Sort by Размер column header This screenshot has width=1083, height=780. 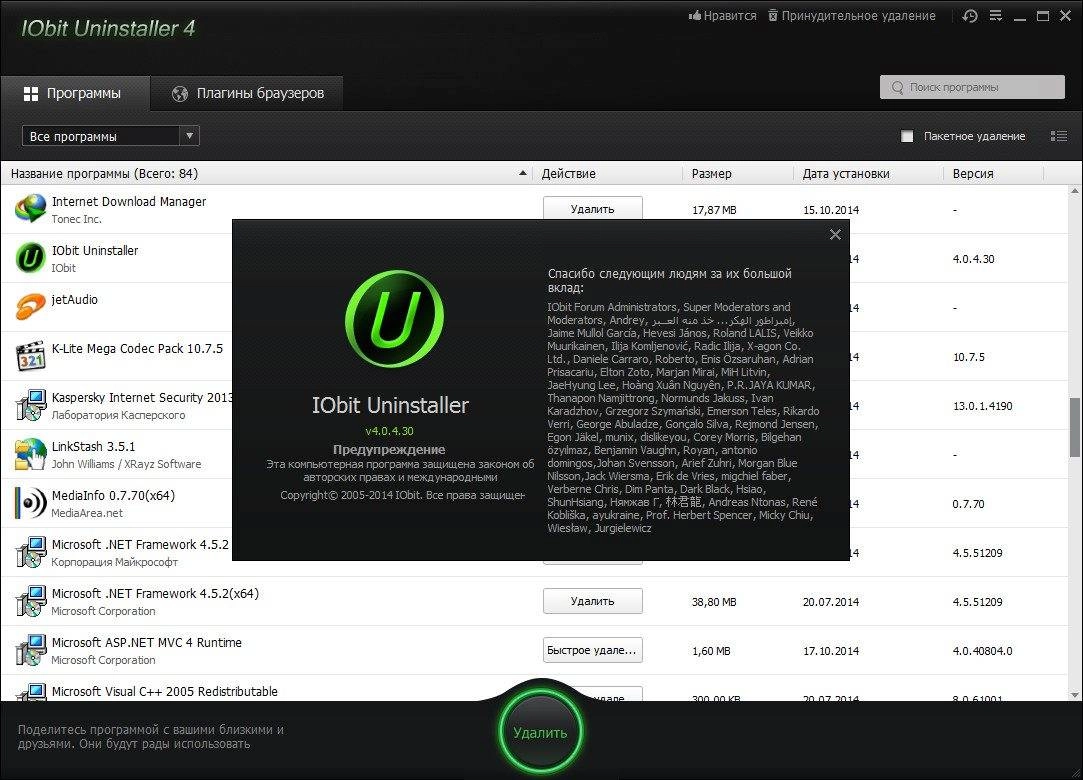[738, 173]
